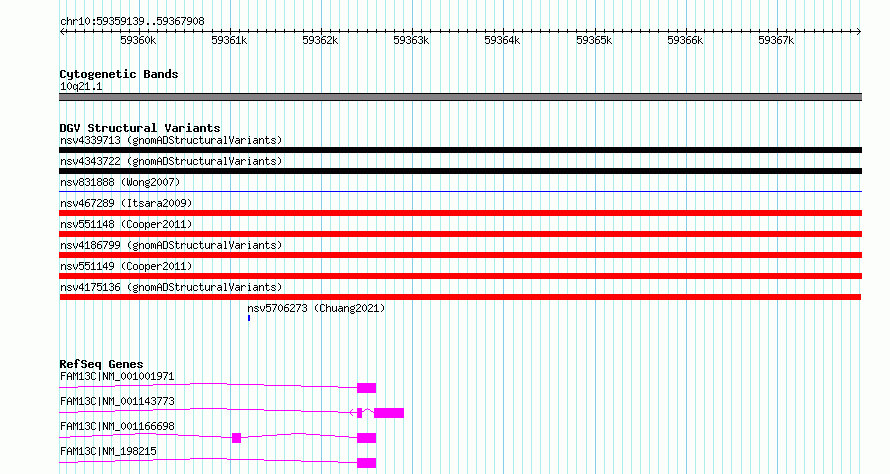The width and height of the screenshot is (890, 474).
Task: Click the 59366k ruler tick label
Action: tap(685, 41)
